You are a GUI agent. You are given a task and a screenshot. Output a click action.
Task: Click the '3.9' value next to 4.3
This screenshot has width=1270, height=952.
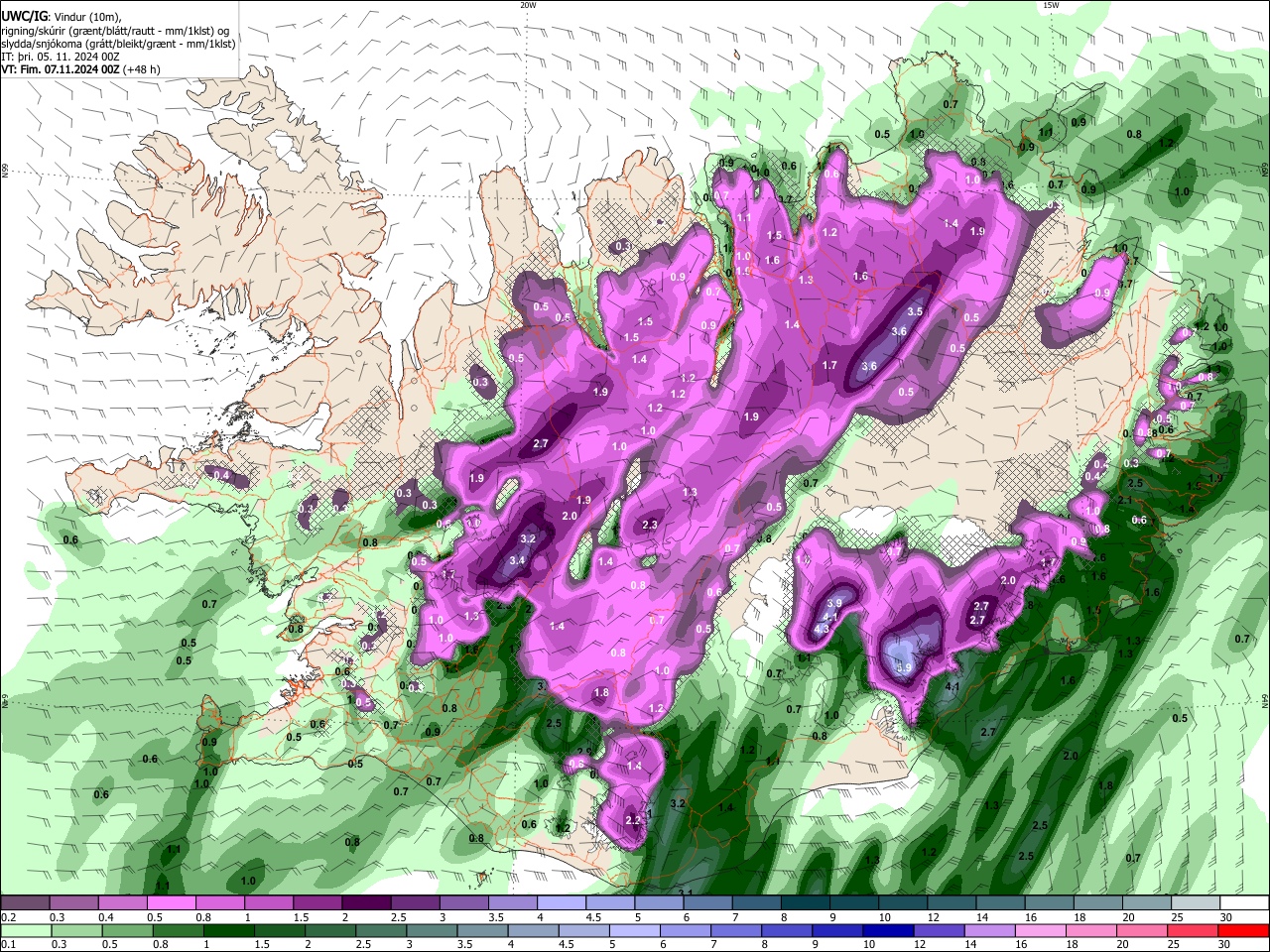tap(834, 603)
